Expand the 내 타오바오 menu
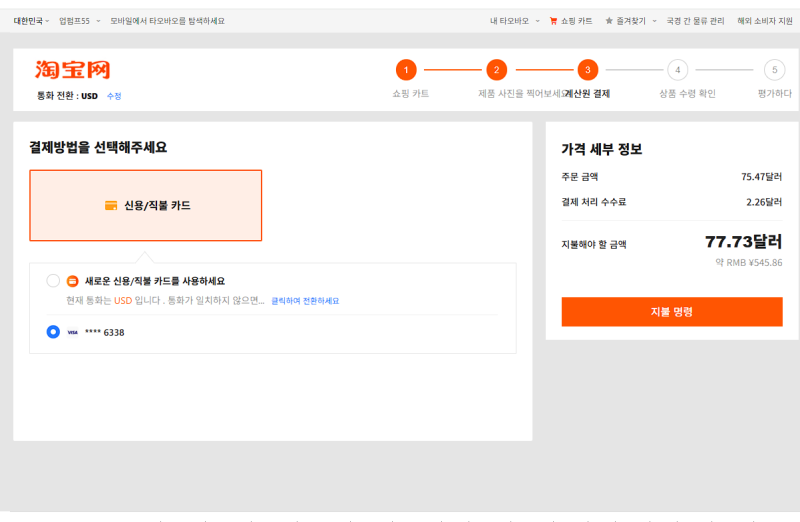Image resolution: width=800 pixels, height=522 pixels. (514, 21)
